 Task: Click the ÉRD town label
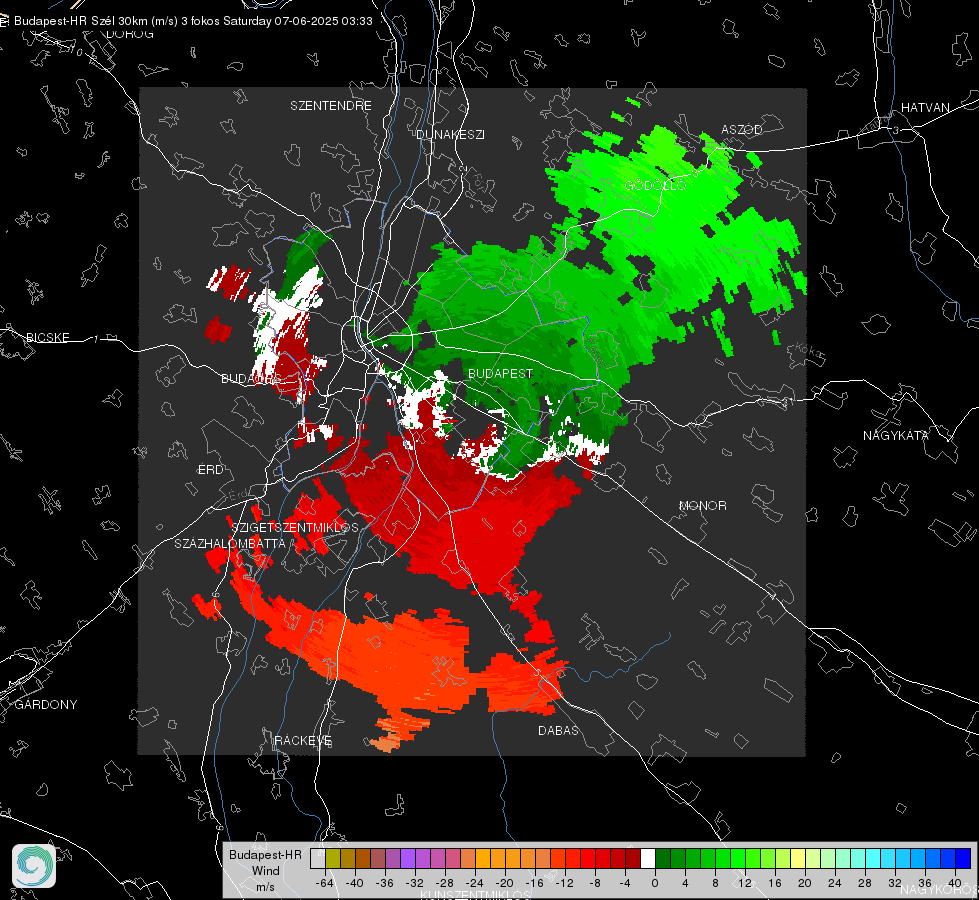pyautogui.click(x=210, y=469)
